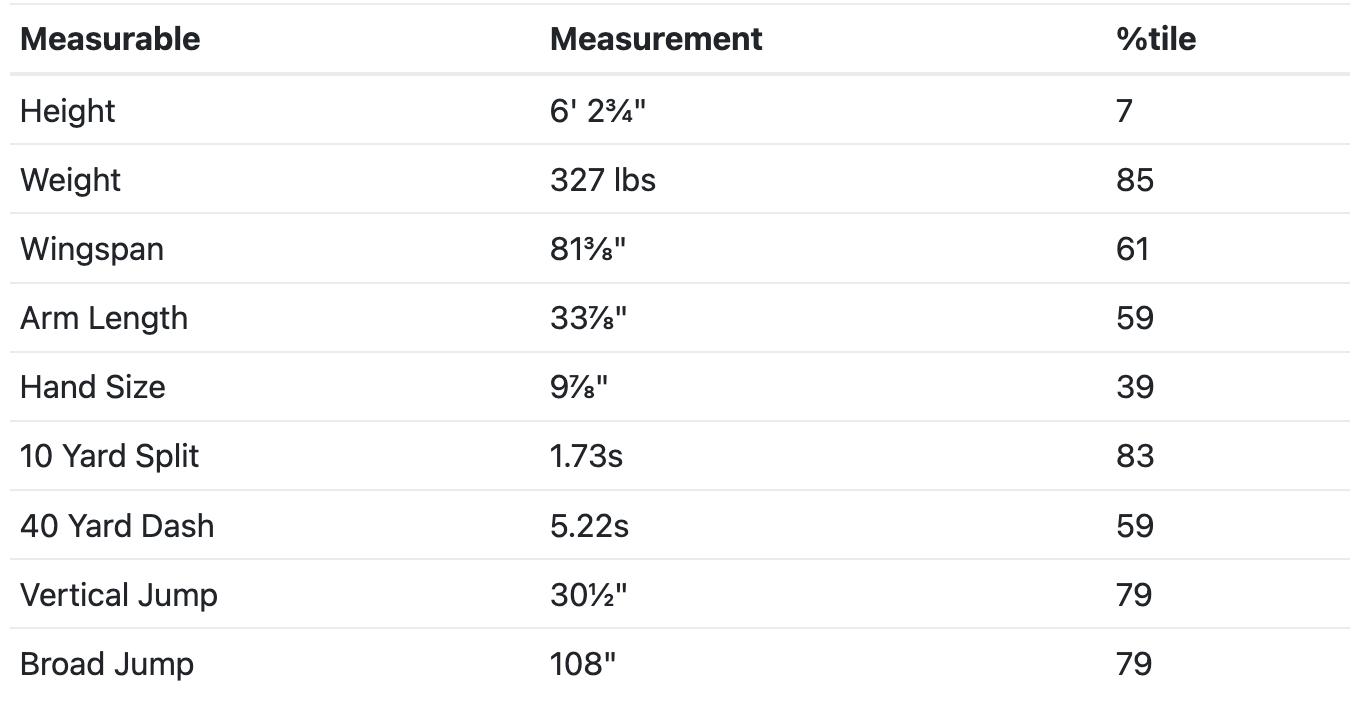This screenshot has width=1370, height=704.
Task: Select the Weight row label
Action: (x=70, y=180)
